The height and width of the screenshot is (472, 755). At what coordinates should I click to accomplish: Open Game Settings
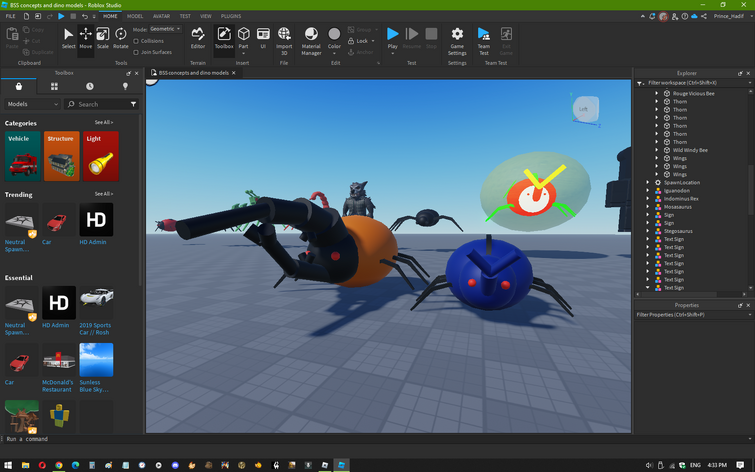[457, 40]
